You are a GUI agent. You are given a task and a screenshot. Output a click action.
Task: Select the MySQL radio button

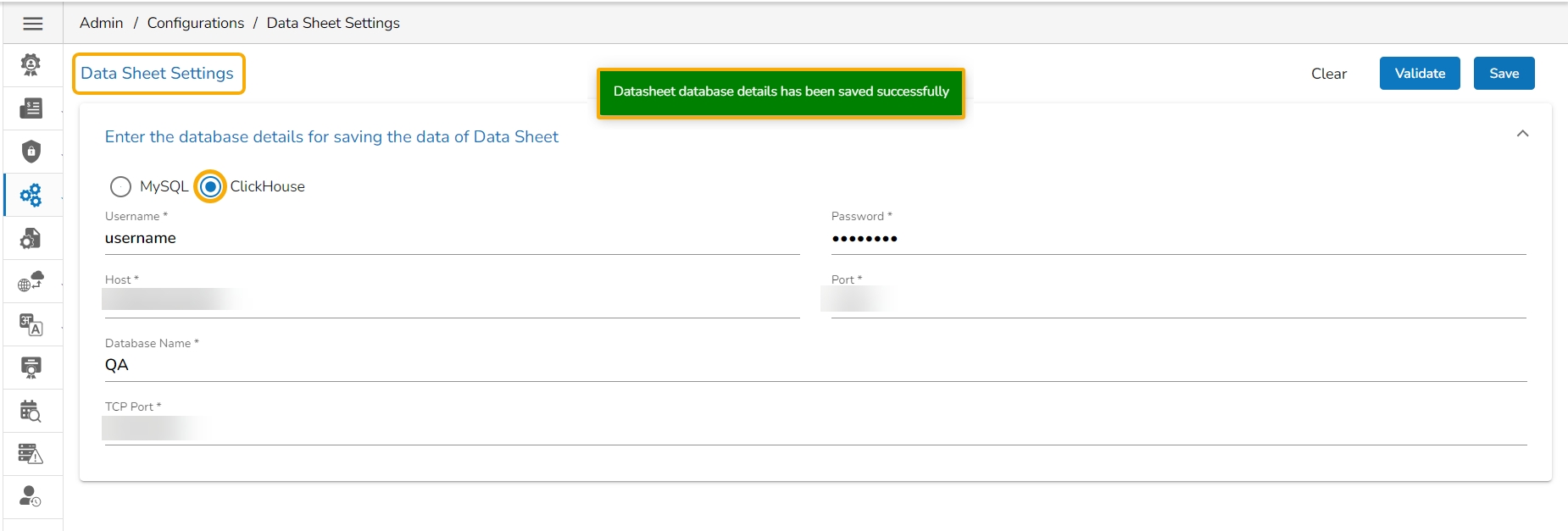121,186
